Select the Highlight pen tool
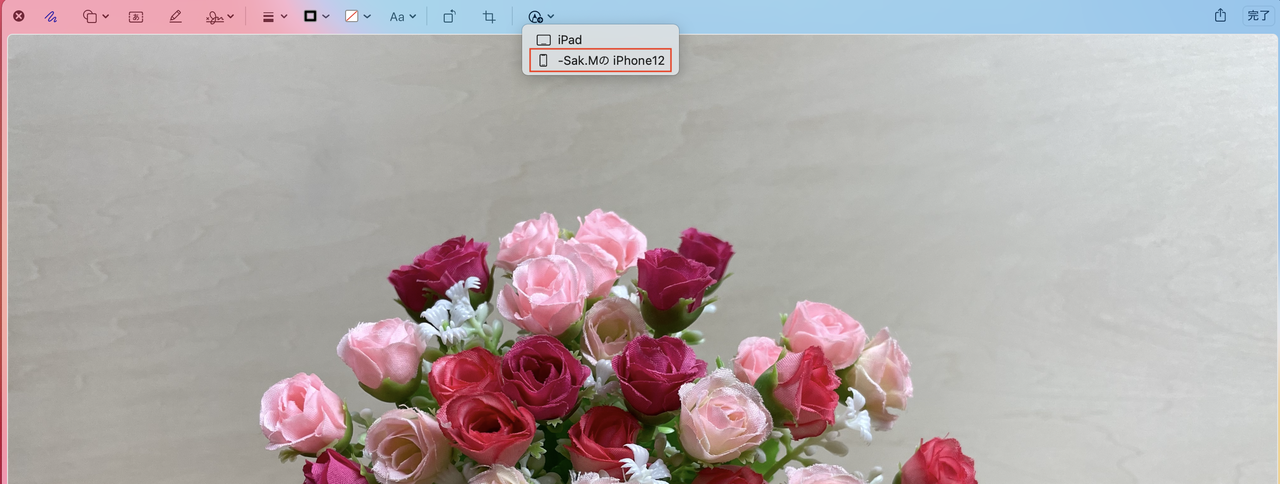 pos(176,17)
